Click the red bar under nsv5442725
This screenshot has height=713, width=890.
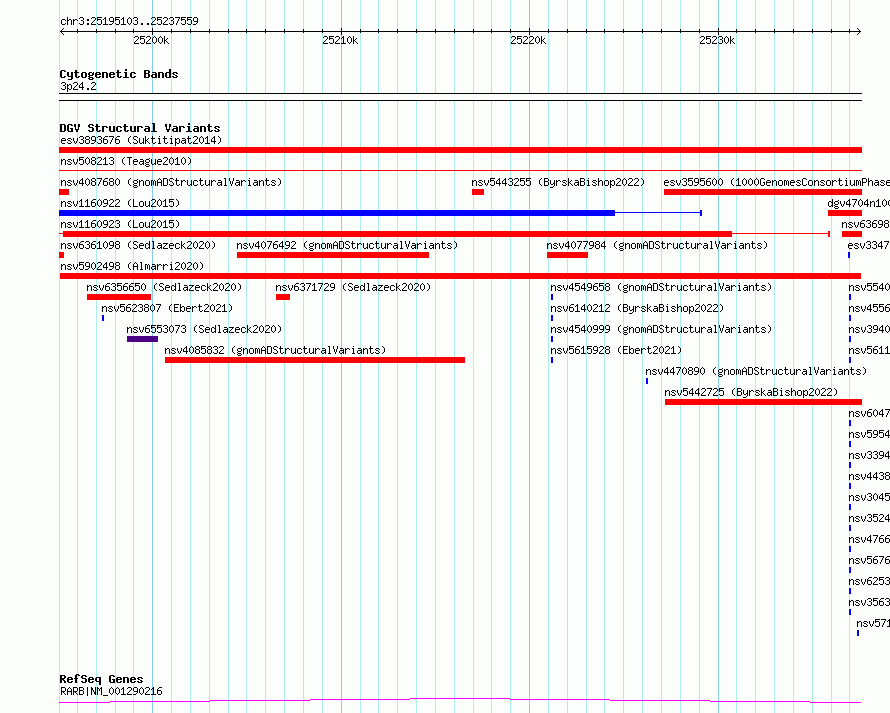(x=763, y=402)
